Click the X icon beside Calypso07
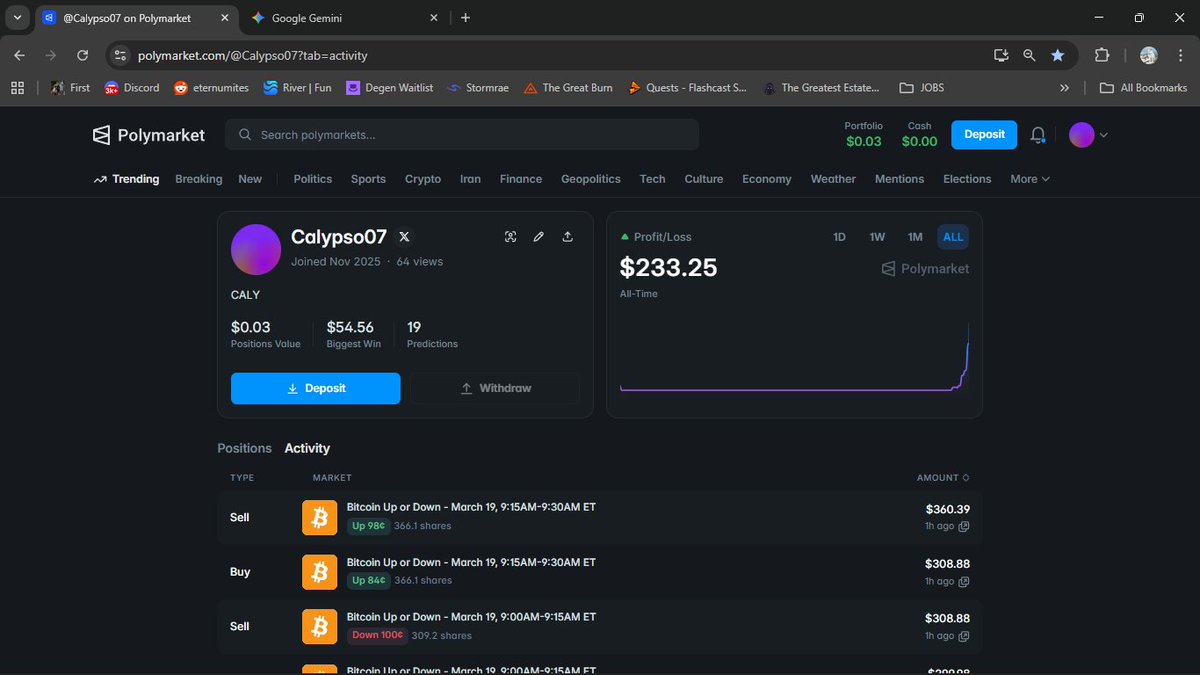The width and height of the screenshot is (1200, 675). coord(404,237)
